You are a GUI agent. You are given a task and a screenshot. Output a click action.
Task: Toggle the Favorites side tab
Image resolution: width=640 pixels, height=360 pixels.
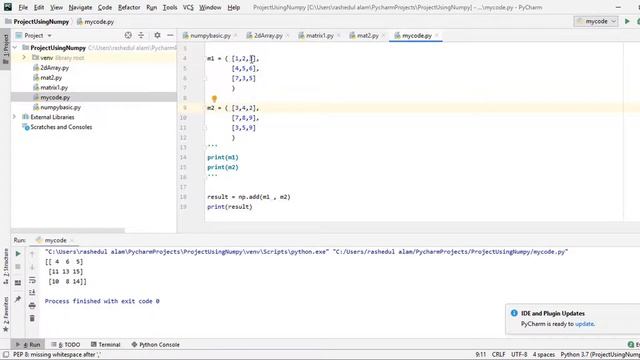pyautogui.click(x=6, y=315)
